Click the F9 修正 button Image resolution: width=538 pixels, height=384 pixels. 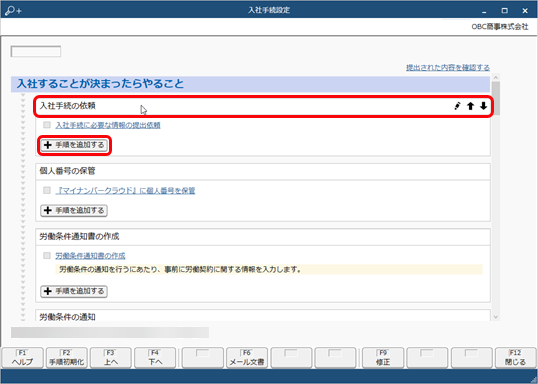(383, 358)
